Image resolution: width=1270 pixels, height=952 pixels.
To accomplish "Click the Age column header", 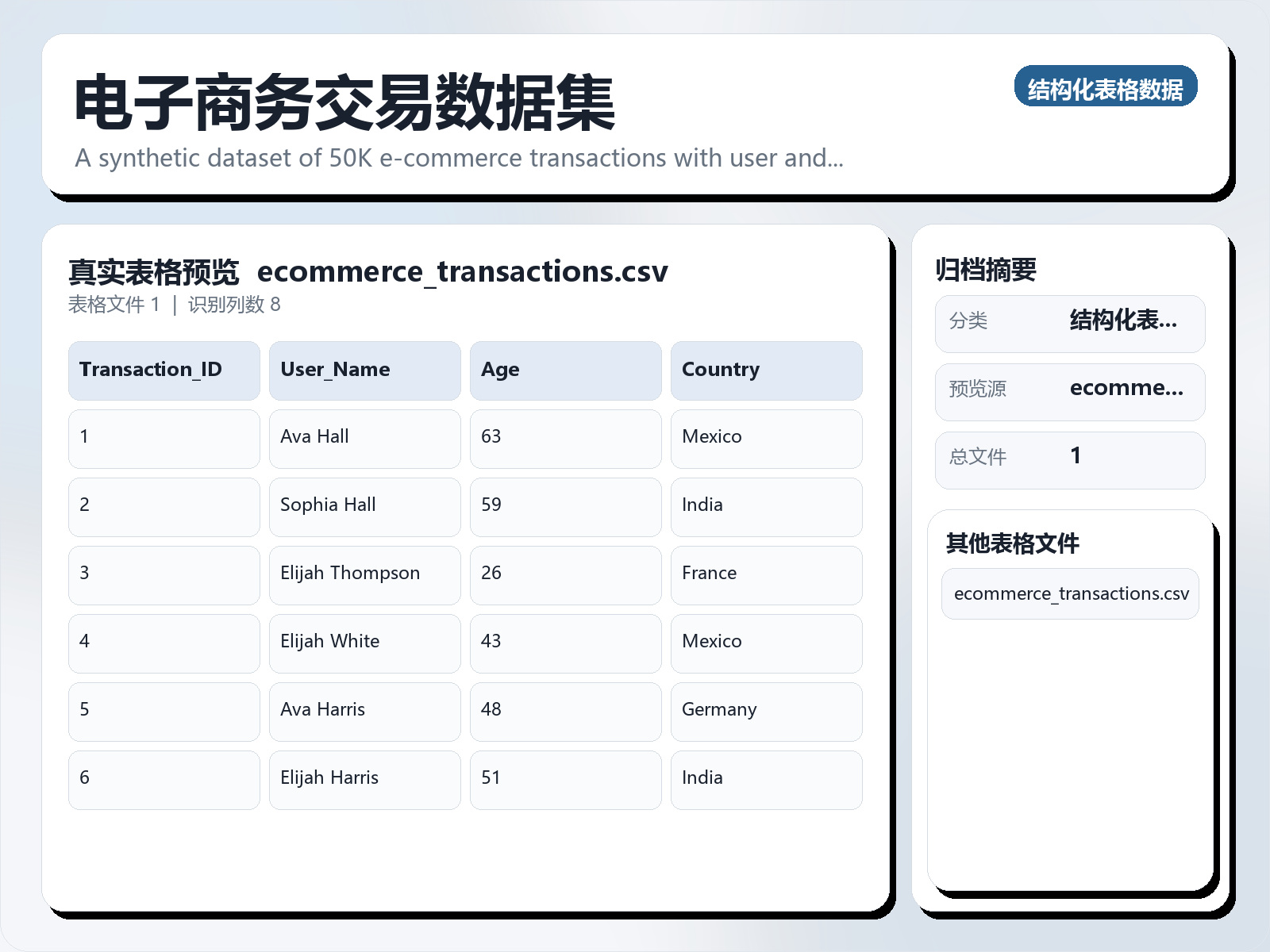I will [565, 370].
